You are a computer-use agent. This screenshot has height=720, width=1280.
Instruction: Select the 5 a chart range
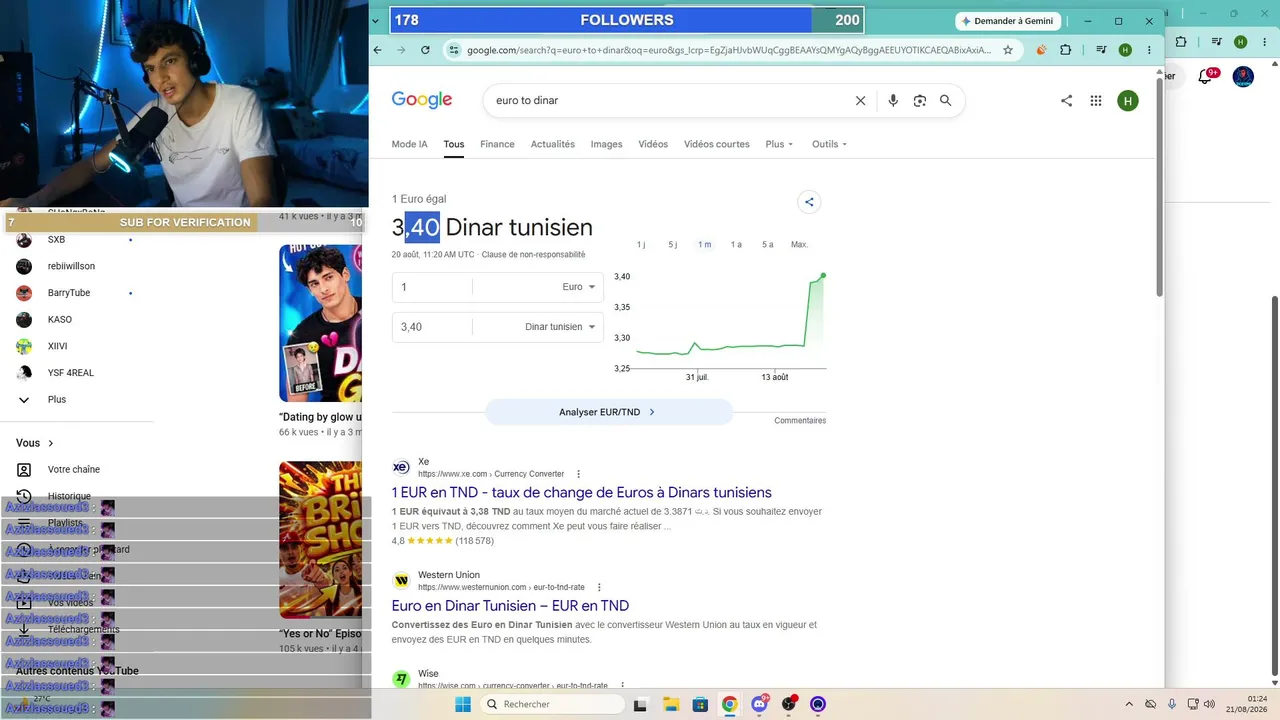coord(767,245)
